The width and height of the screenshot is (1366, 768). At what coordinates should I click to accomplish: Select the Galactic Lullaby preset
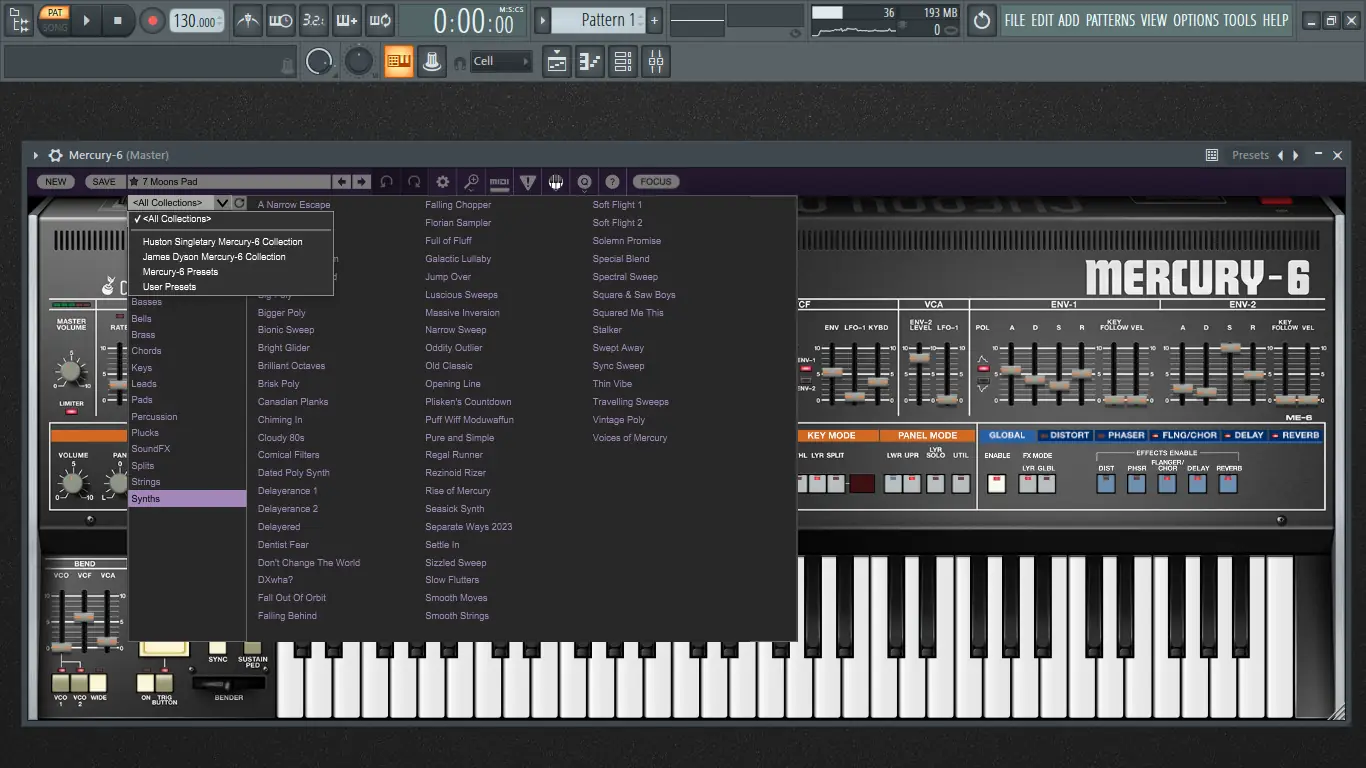[x=458, y=259]
